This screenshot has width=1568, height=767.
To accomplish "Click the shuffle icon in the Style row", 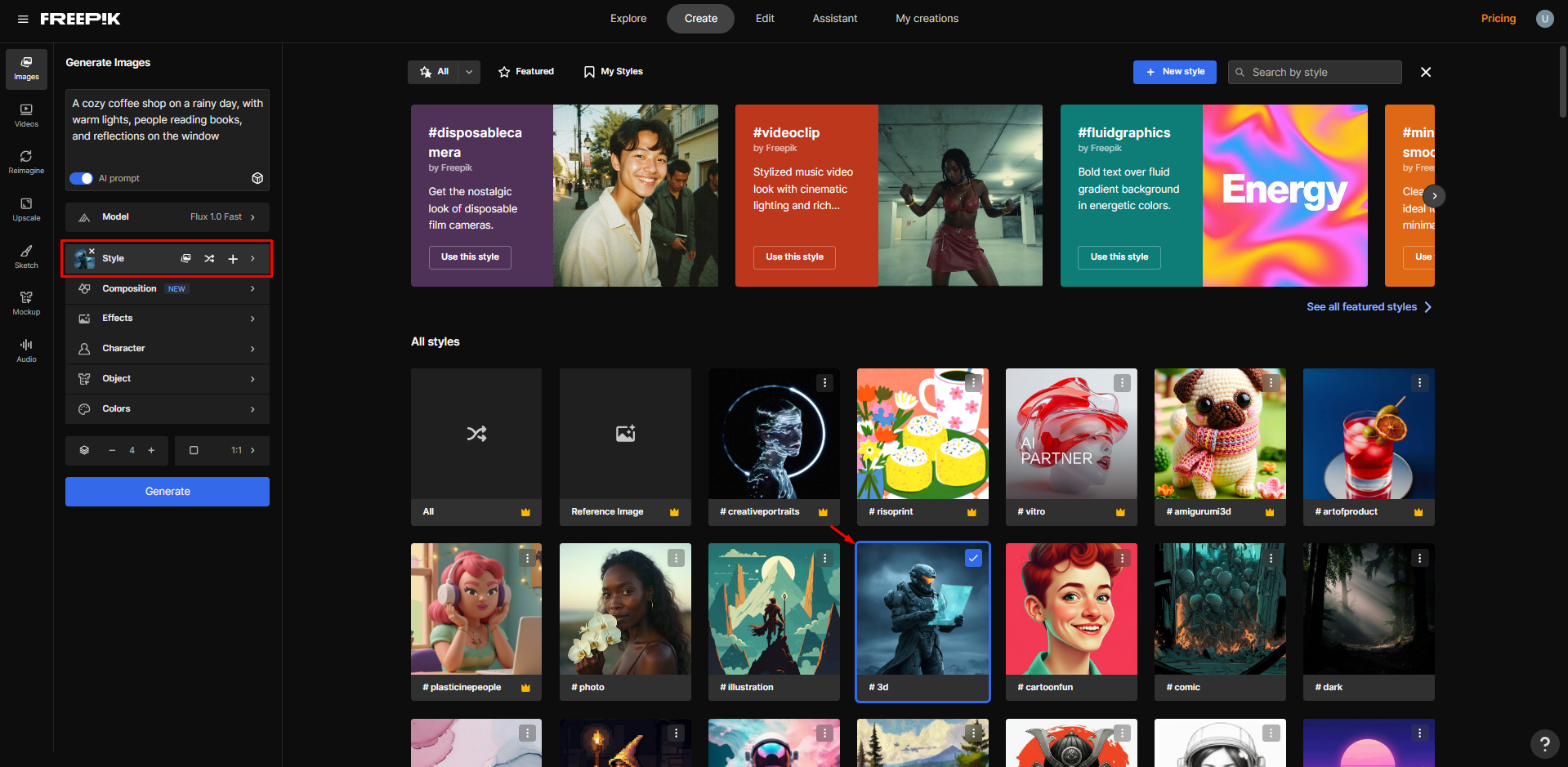I will 209,258.
